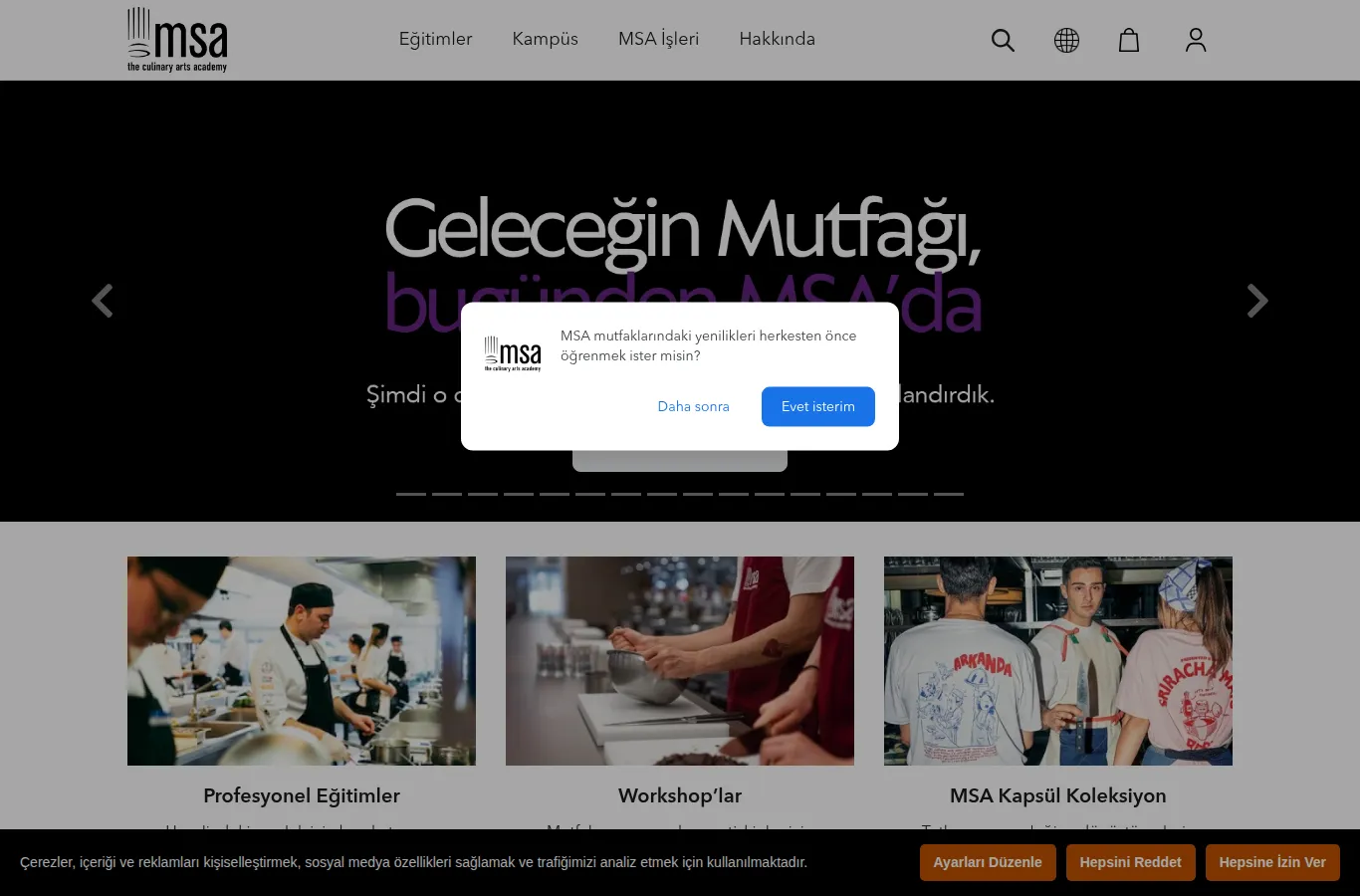
Task: Open the Eğitimler menu
Action: (435, 39)
